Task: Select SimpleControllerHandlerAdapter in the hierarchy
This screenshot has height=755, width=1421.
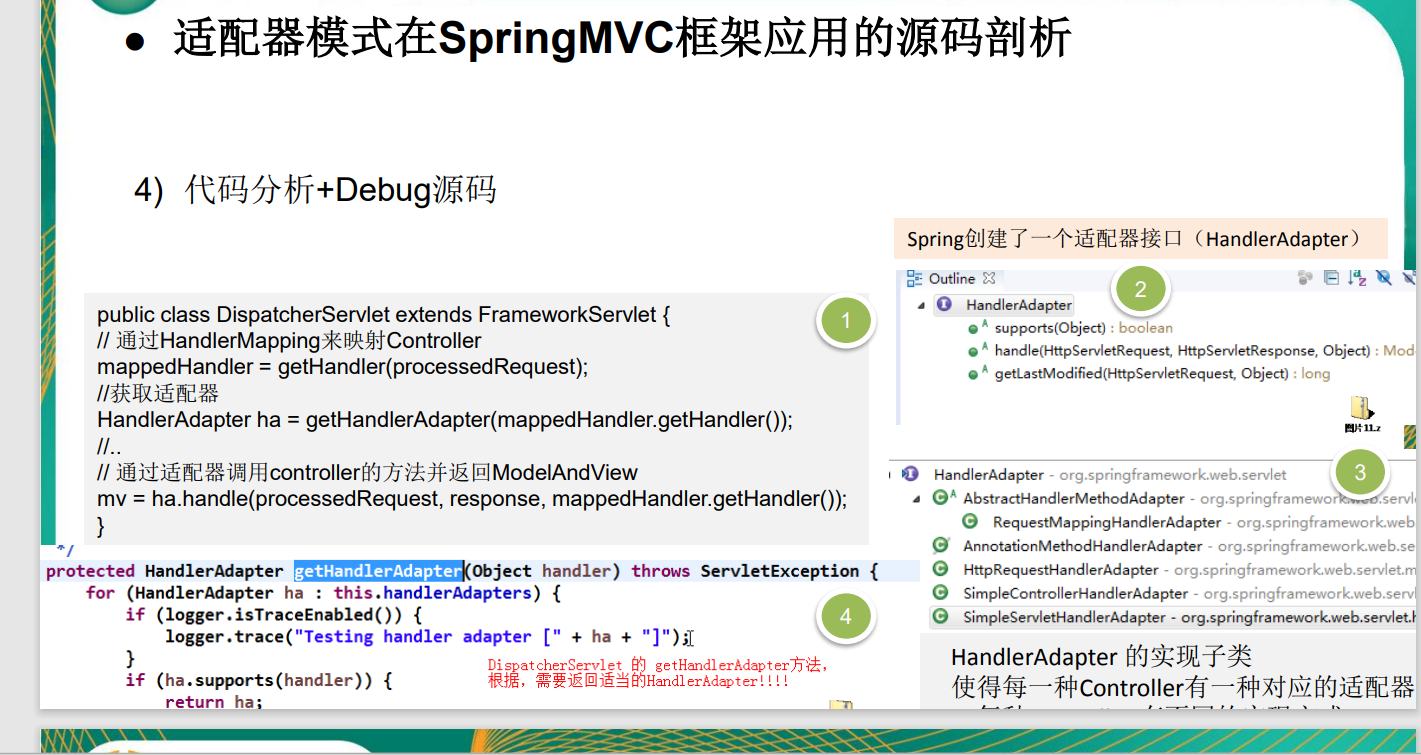Action: click(1075, 594)
